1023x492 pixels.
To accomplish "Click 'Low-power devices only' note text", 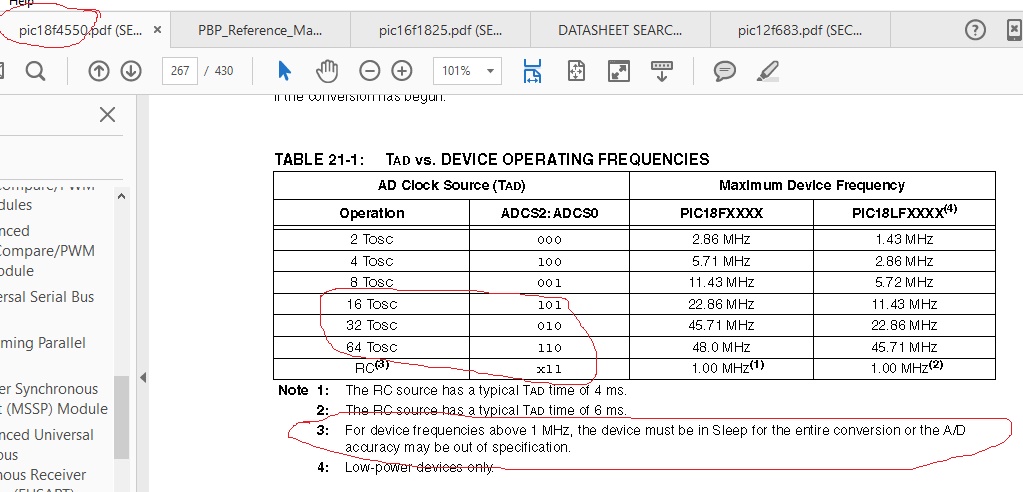I will point(419,467).
